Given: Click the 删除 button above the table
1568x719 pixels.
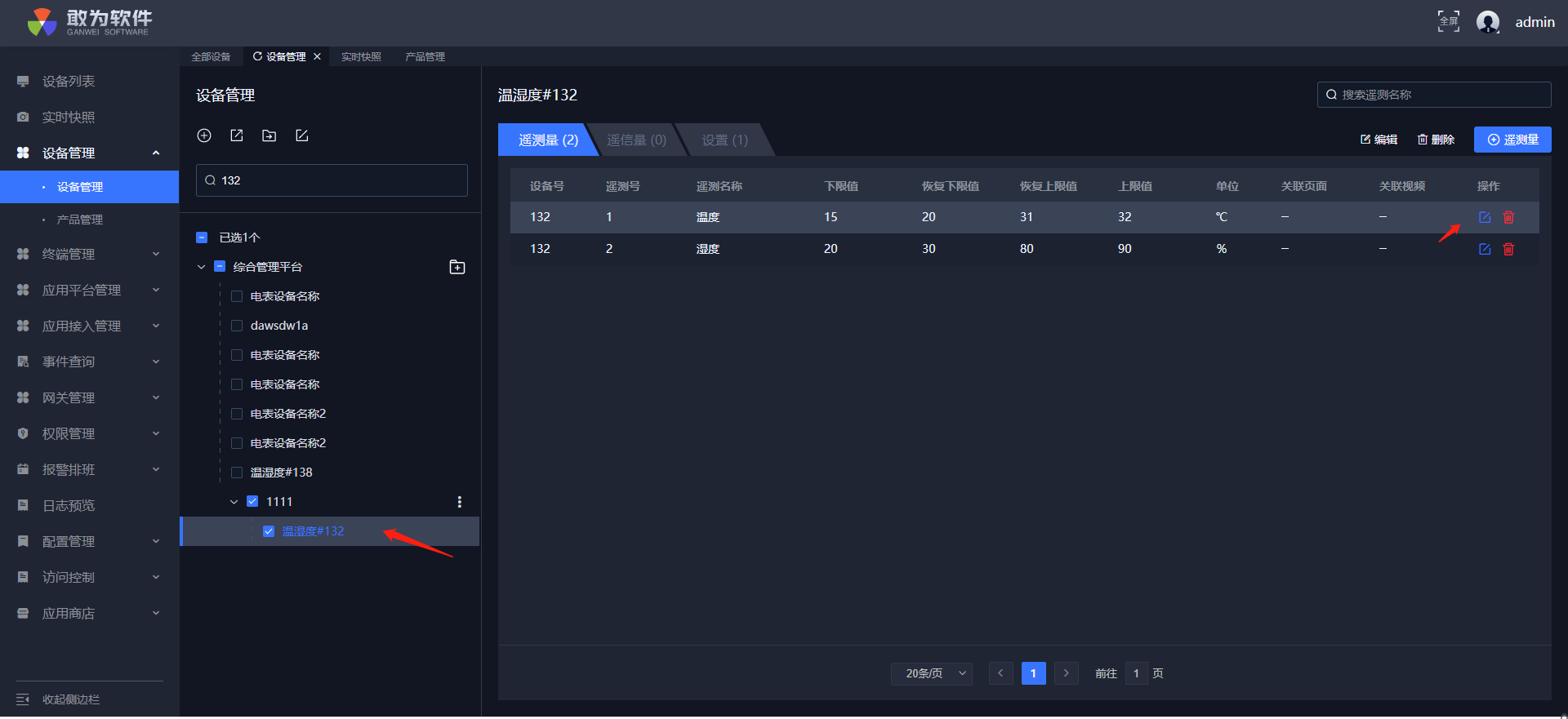Looking at the screenshot, I should [1436, 140].
